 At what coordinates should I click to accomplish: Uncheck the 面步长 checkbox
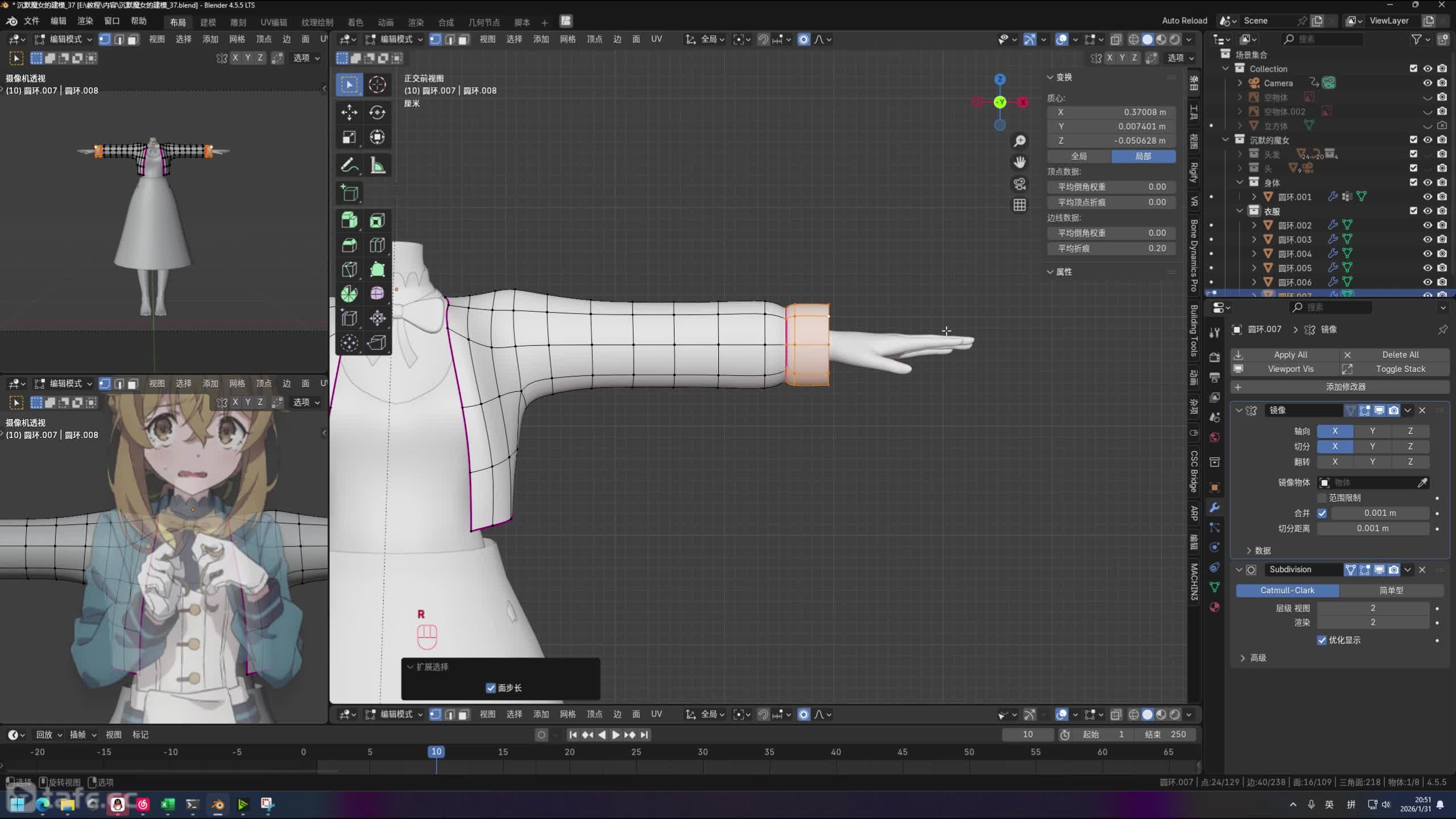pyautogui.click(x=491, y=688)
